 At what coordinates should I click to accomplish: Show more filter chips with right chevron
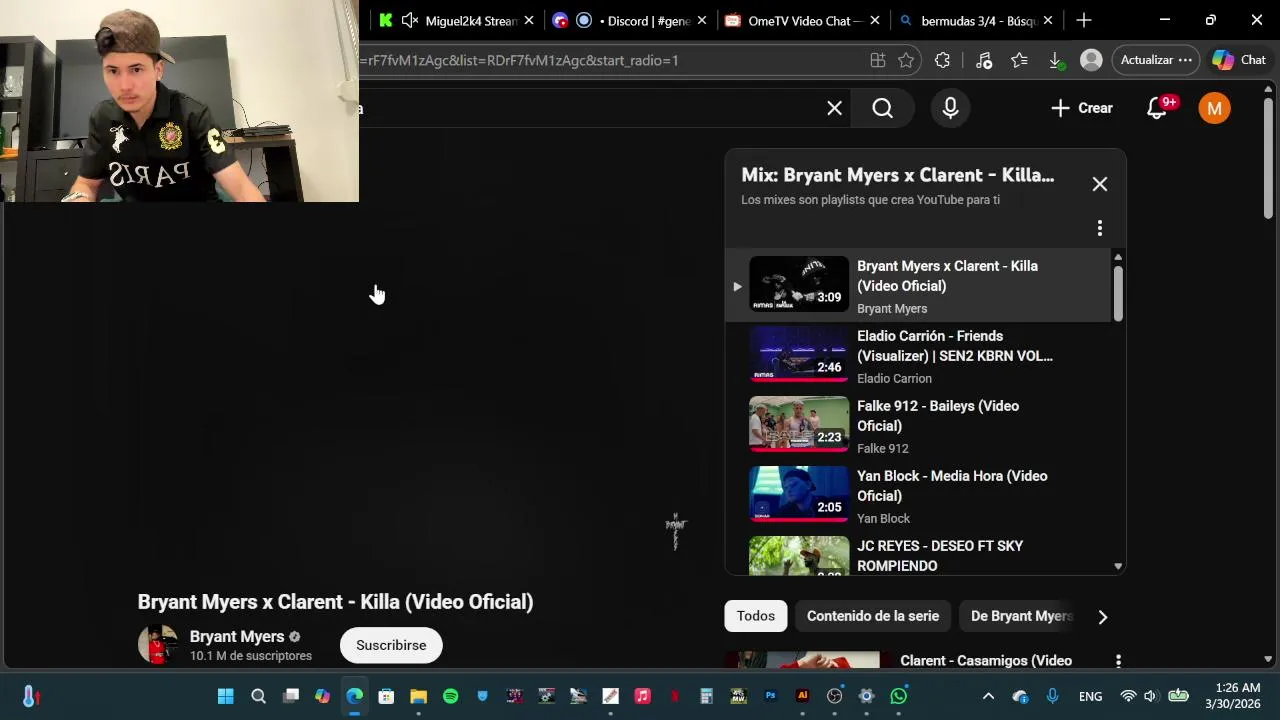[x=1102, y=617]
